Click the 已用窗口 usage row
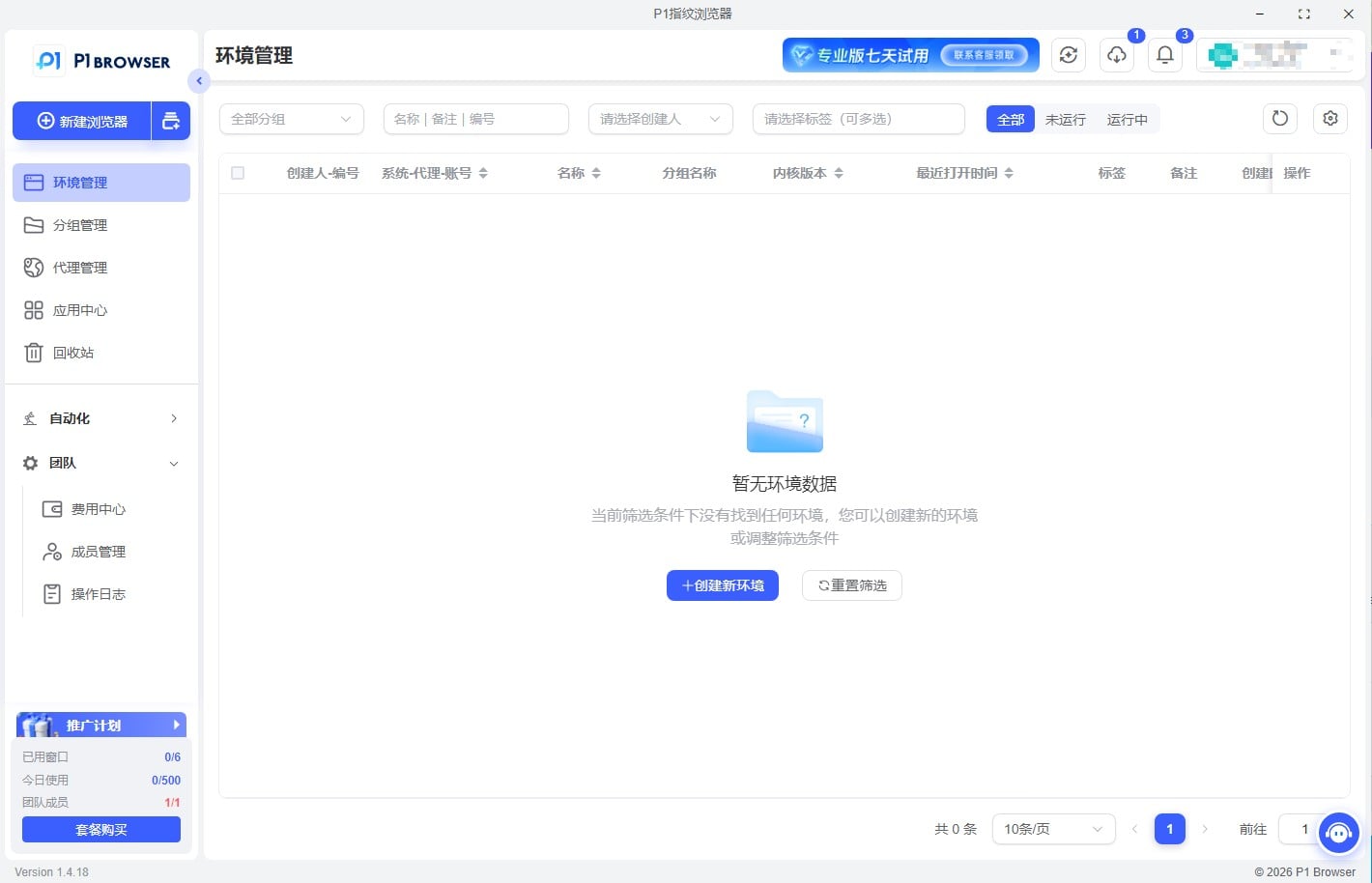1372x883 pixels. click(x=101, y=757)
